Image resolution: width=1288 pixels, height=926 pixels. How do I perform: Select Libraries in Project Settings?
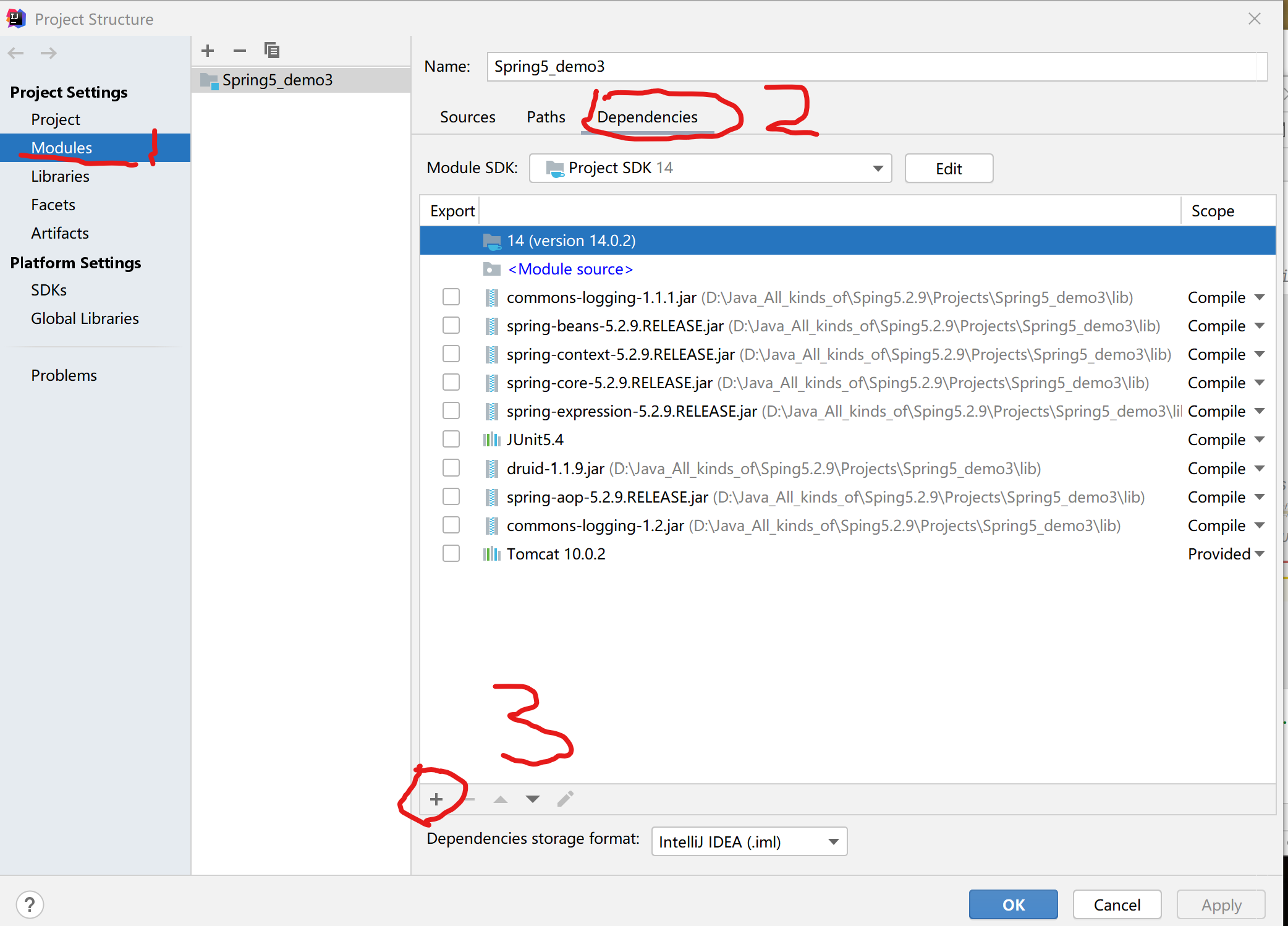(60, 176)
